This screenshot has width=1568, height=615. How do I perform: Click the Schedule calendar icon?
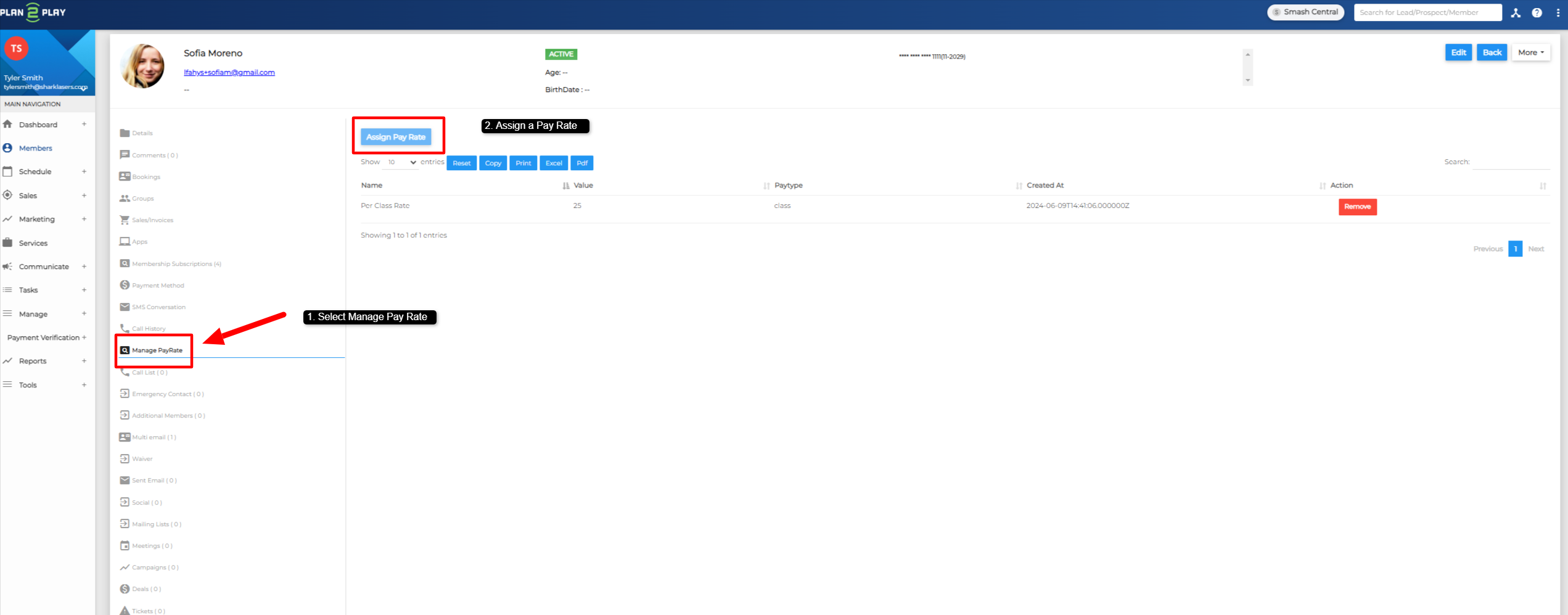click(x=7, y=171)
